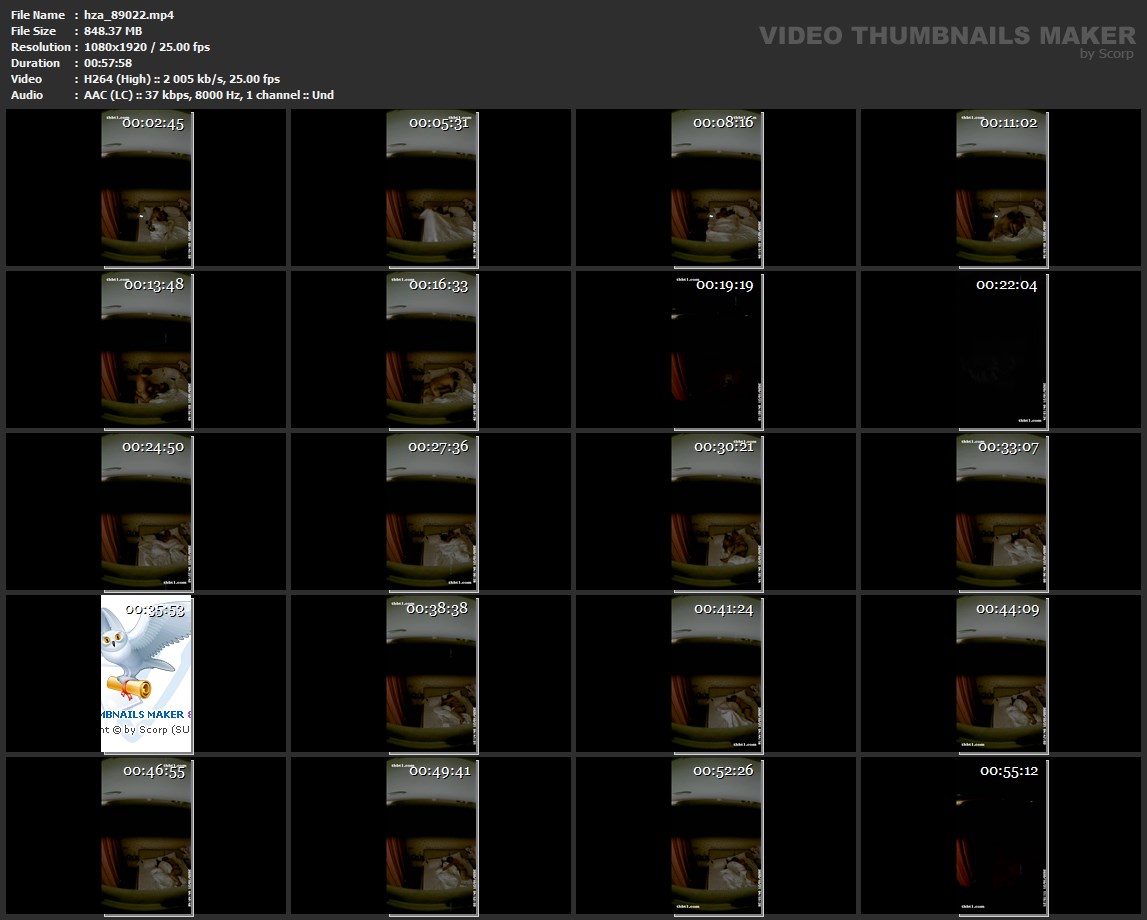
Task: Click the owl logo frame at 00:35:53
Action: click(x=146, y=674)
